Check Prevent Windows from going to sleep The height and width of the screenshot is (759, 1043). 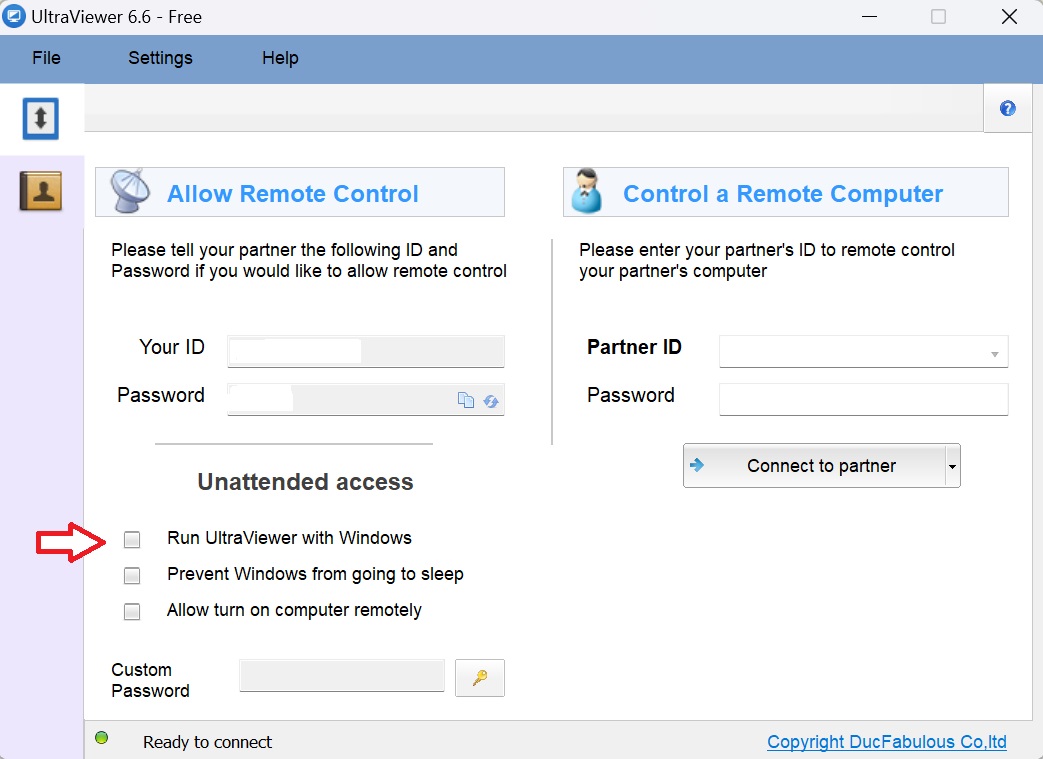132,576
